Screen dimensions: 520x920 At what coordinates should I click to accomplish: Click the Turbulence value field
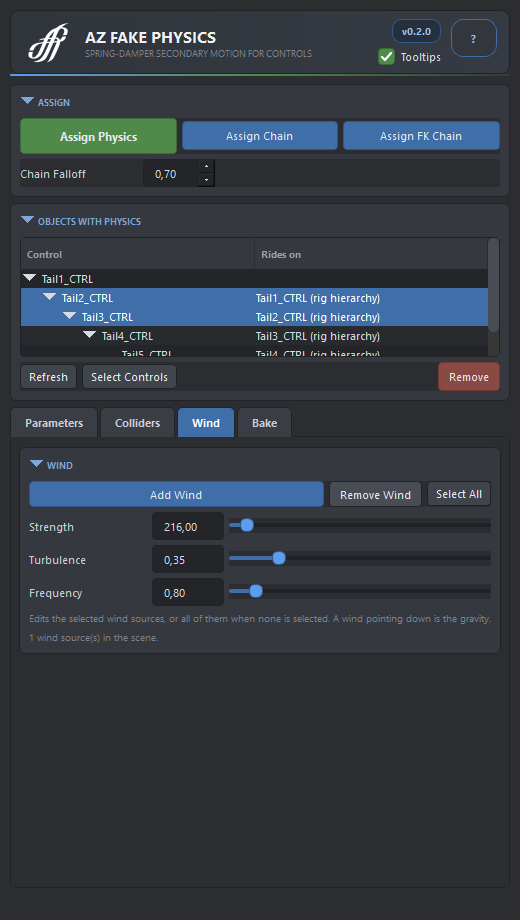188,559
